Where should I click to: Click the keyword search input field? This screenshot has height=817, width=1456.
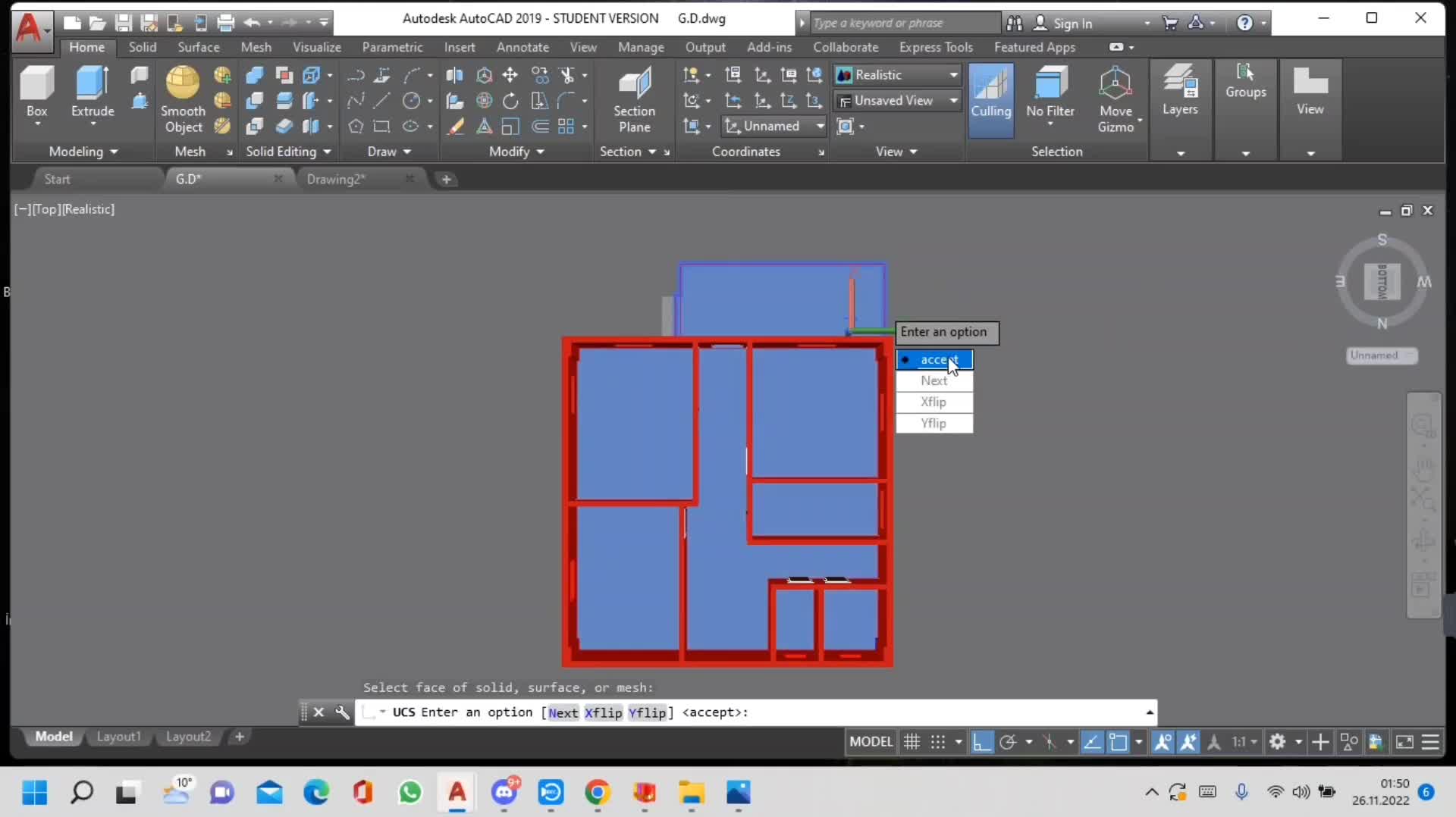(x=902, y=23)
